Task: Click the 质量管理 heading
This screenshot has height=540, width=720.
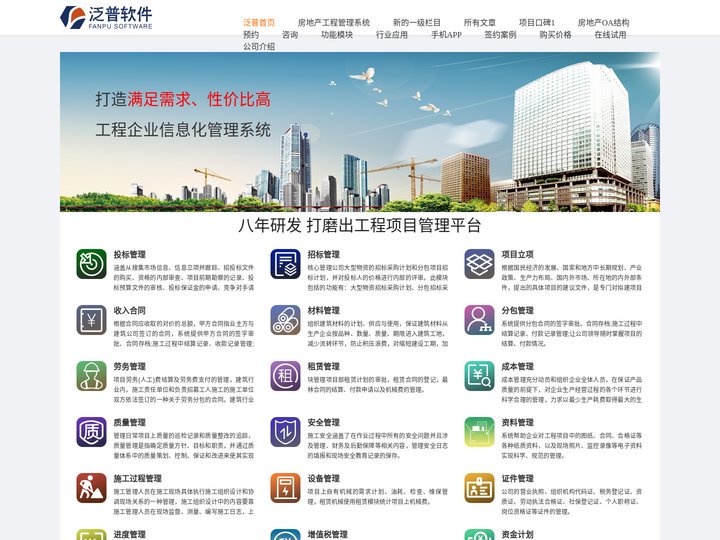Action: tap(129, 422)
